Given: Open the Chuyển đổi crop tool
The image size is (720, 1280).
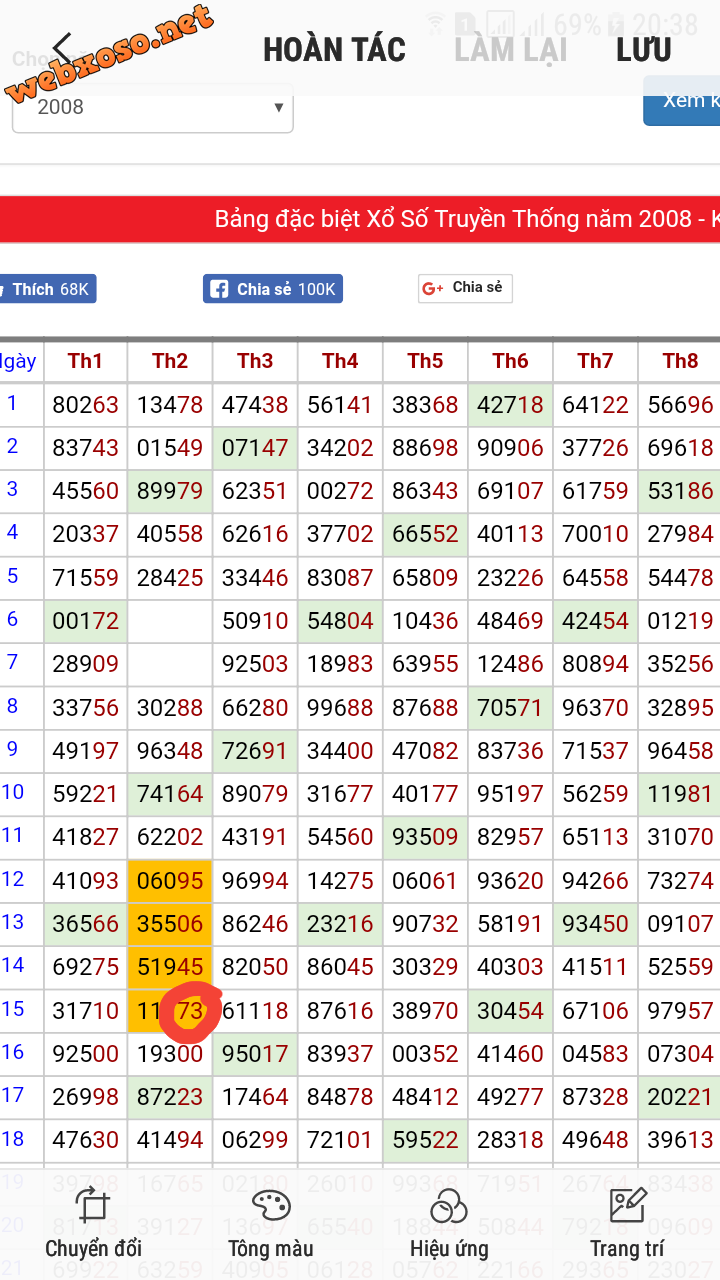Looking at the screenshot, I should click(93, 1221).
